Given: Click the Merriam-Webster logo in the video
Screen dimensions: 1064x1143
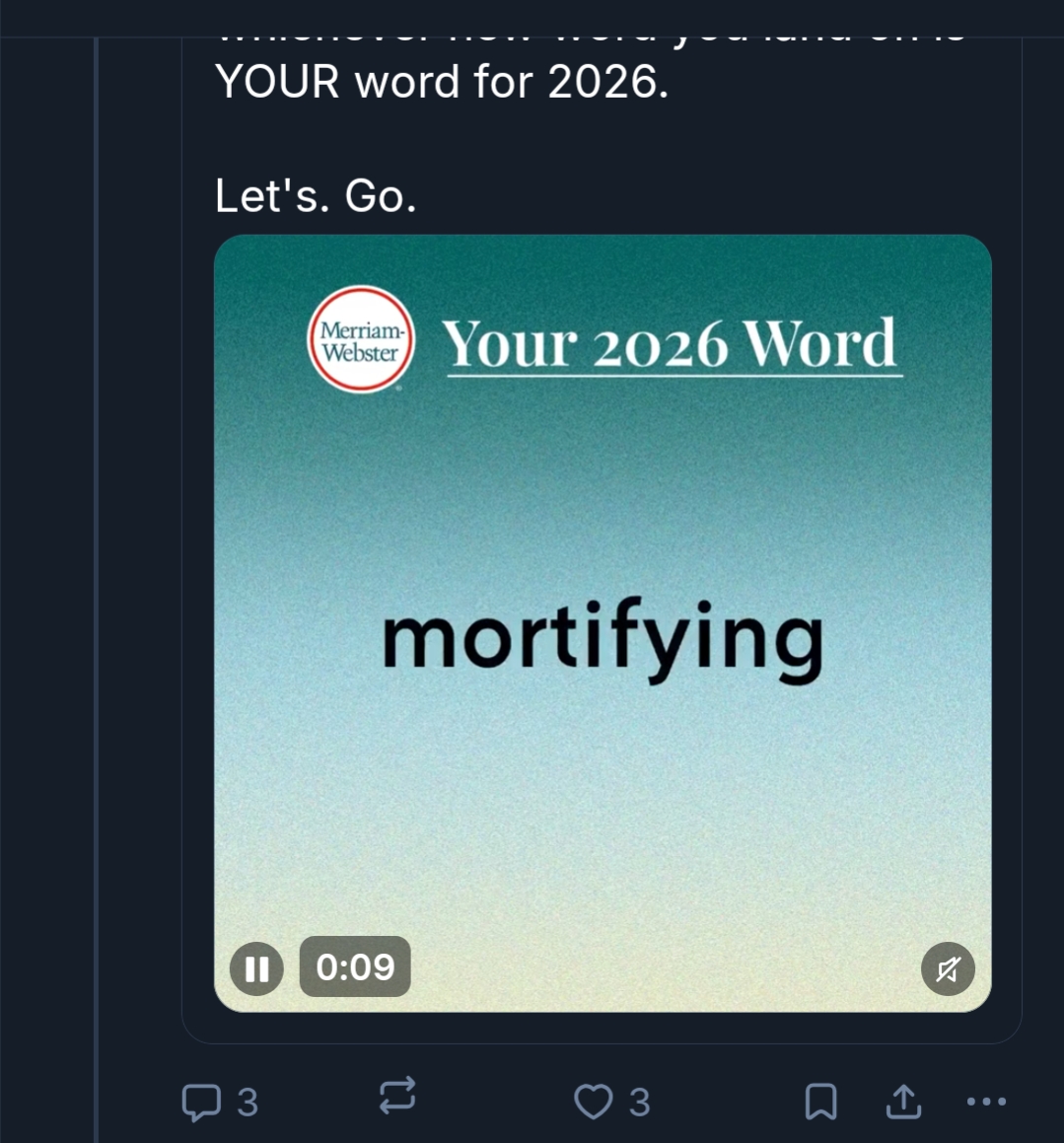Looking at the screenshot, I should coord(361,340).
